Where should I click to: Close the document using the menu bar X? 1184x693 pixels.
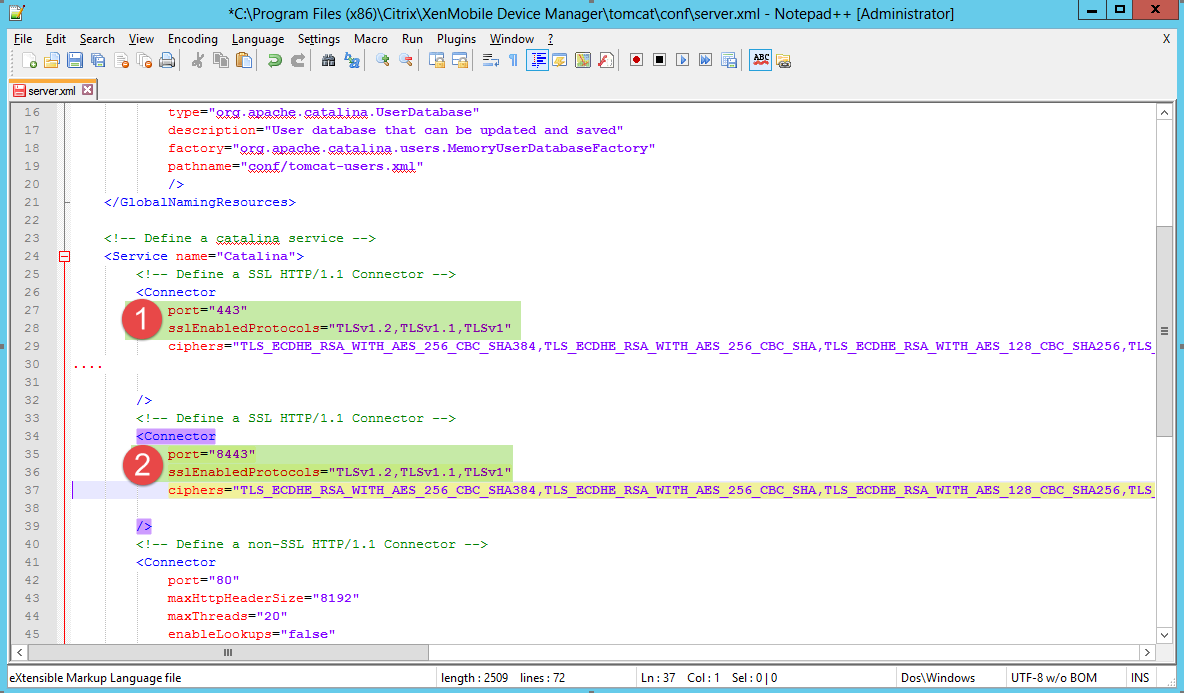(1166, 38)
